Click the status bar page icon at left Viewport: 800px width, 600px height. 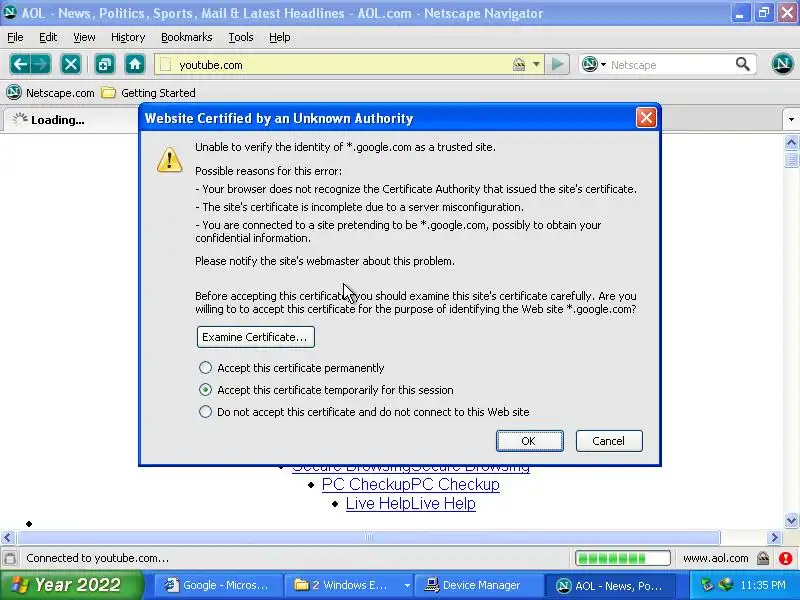coord(10,558)
